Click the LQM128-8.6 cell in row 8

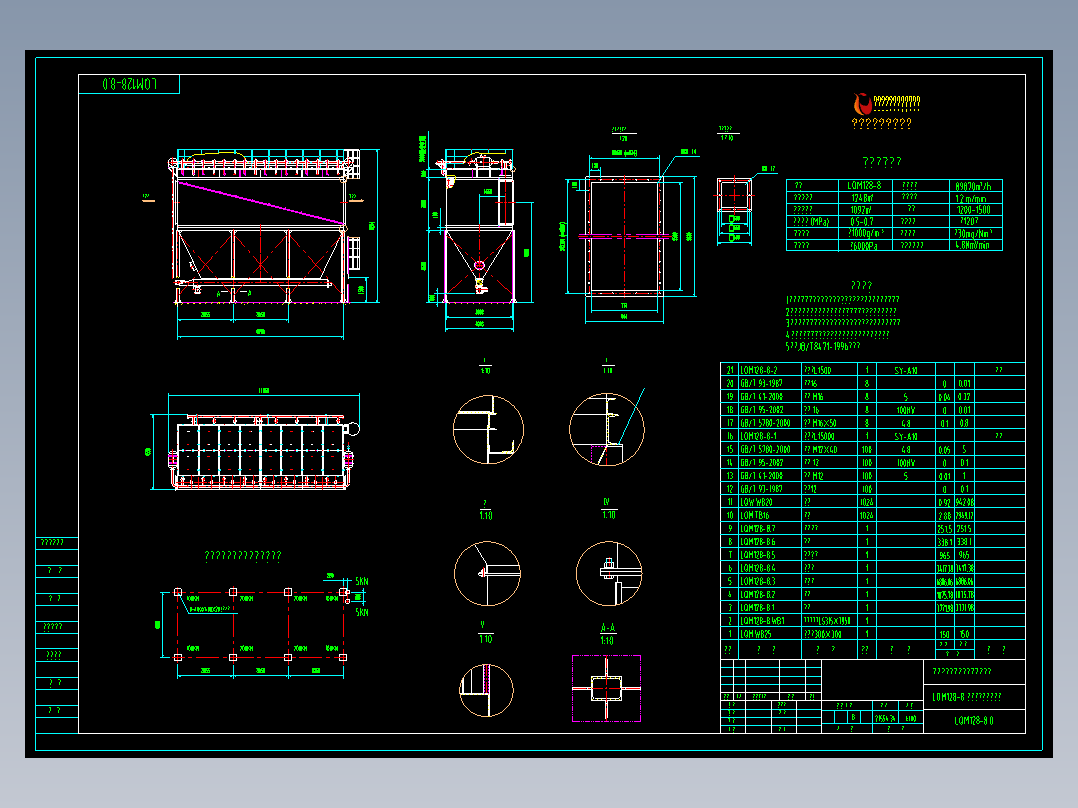pos(770,541)
